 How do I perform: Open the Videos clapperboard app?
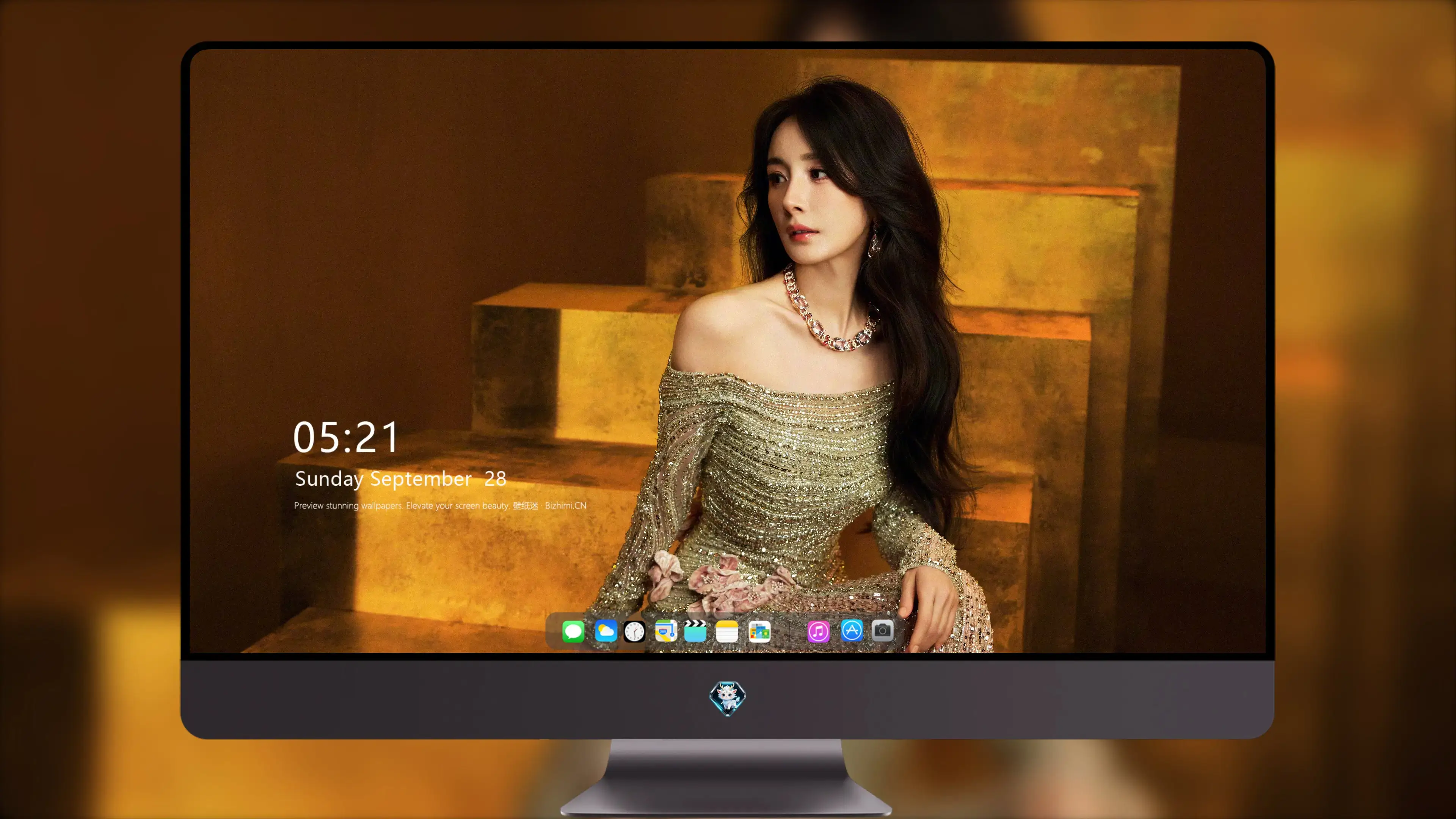(x=695, y=631)
